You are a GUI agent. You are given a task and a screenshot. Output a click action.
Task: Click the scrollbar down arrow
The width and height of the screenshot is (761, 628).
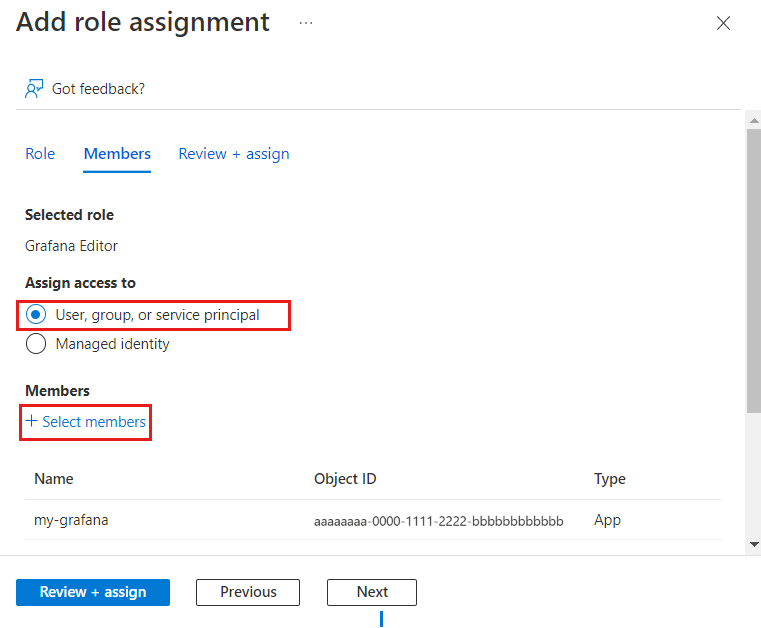tap(754, 544)
